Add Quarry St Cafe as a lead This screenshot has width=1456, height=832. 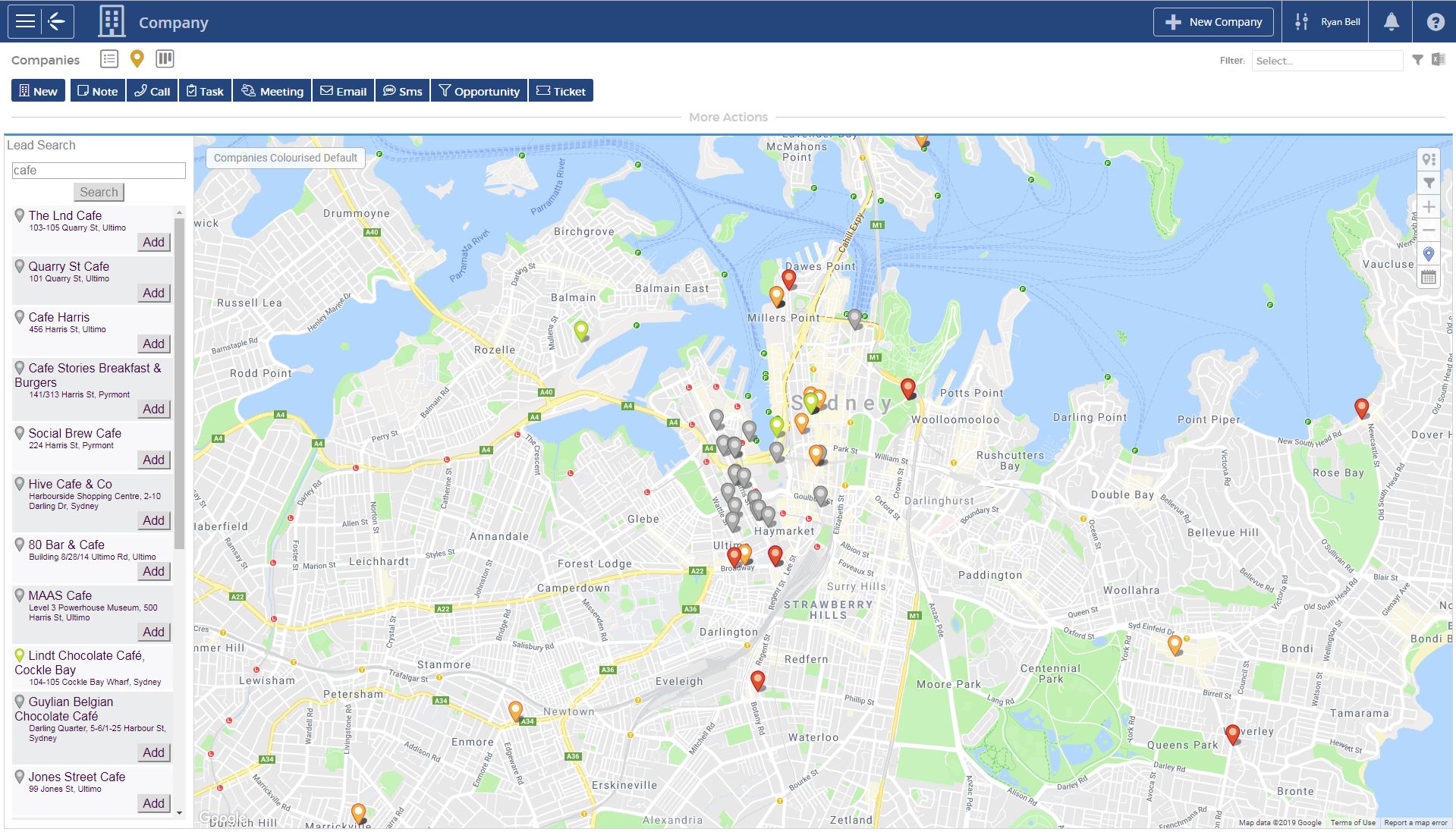[x=153, y=293]
